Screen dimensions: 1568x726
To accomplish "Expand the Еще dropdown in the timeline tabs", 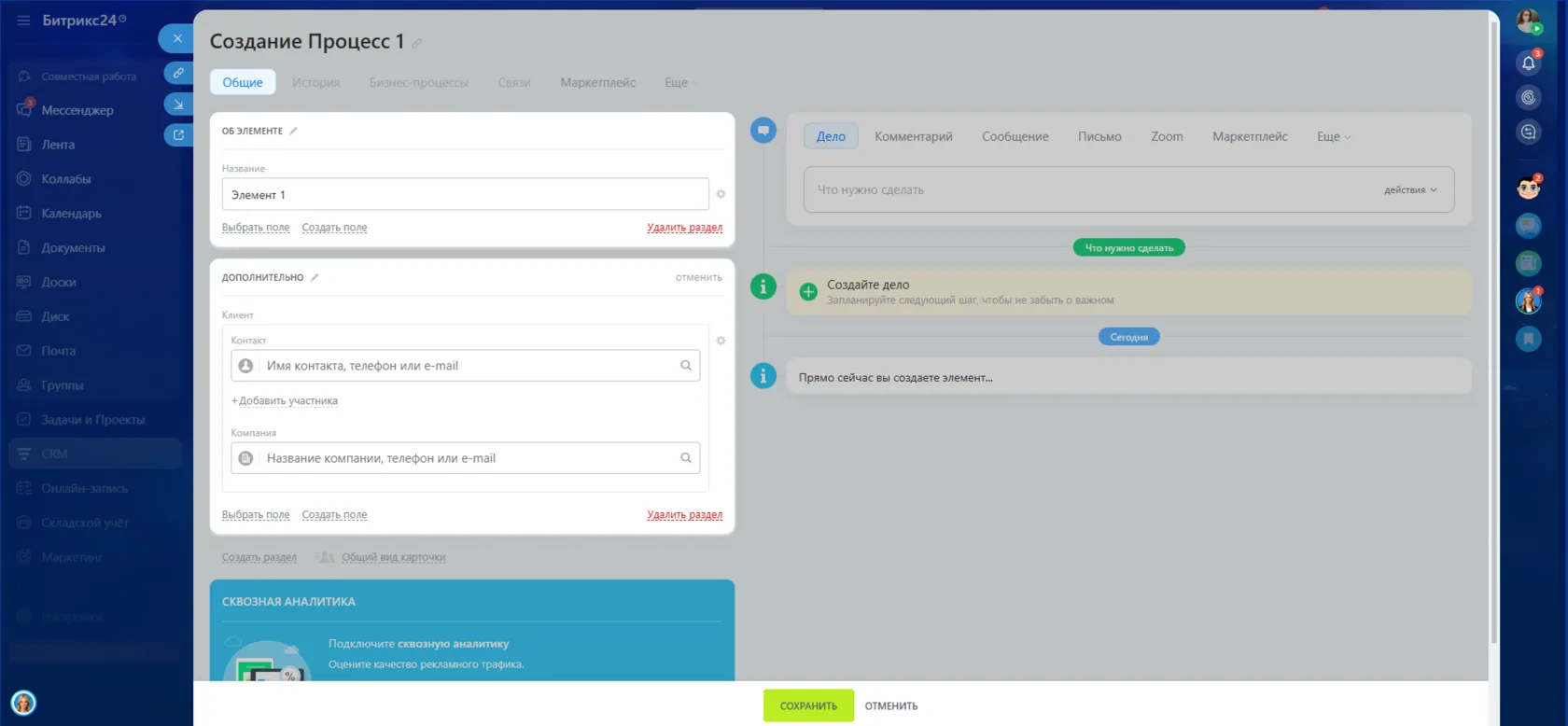I will (1334, 136).
